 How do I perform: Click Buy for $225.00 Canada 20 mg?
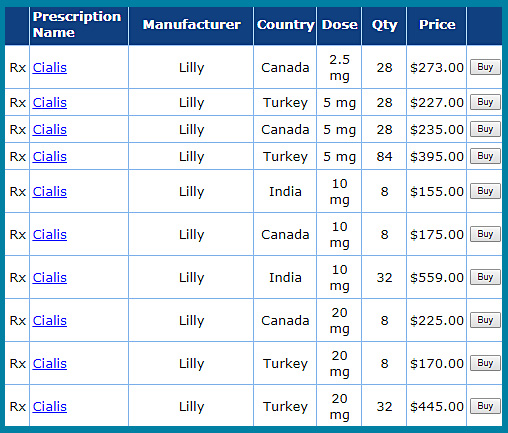(x=485, y=320)
